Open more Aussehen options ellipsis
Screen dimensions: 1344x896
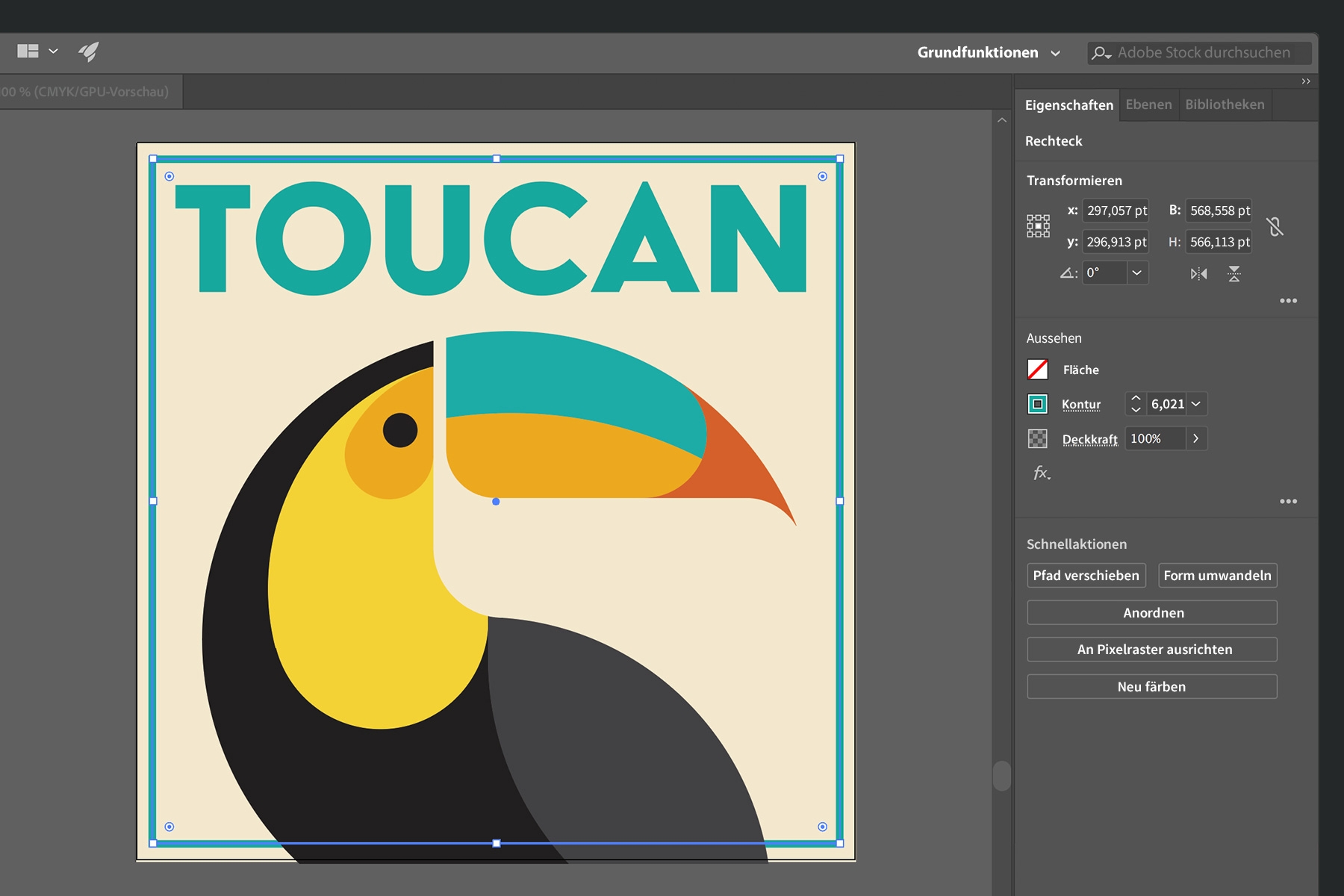coord(1288,501)
